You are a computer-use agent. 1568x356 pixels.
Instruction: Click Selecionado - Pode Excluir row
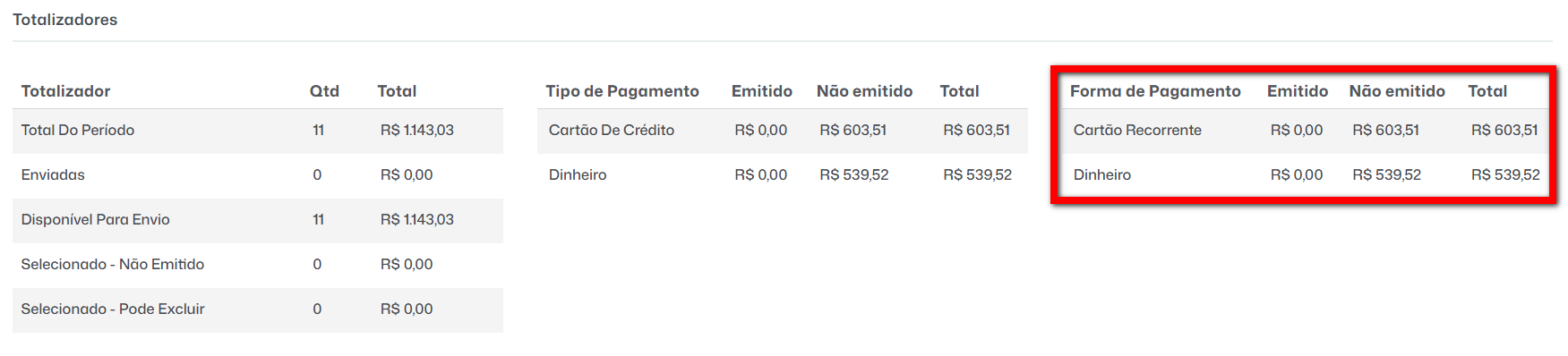(x=258, y=309)
